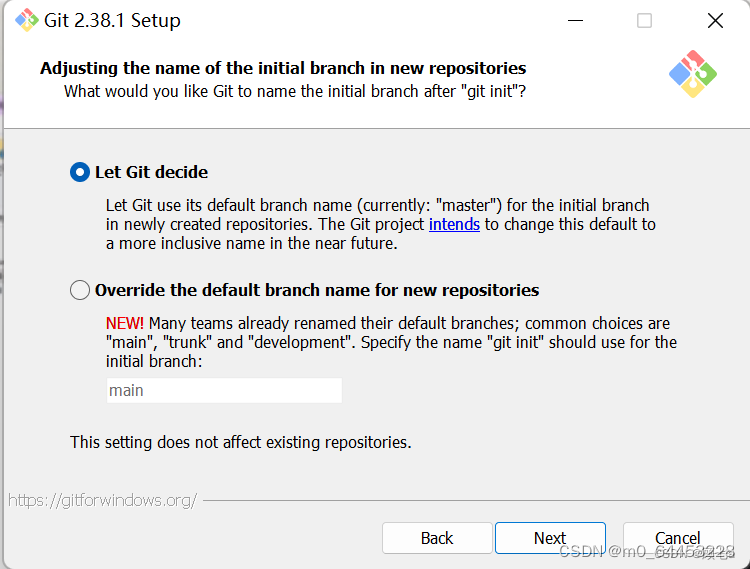Click the "Let Git decide" label text
This screenshot has width=750, height=569.
coord(152,172)
